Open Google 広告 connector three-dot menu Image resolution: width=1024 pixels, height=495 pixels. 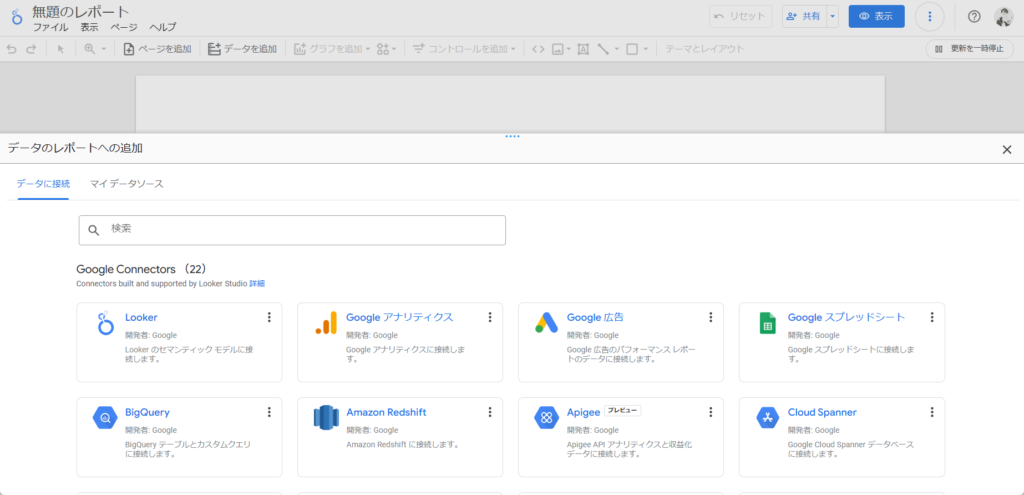pyautogui.click(x=711, y=317)
